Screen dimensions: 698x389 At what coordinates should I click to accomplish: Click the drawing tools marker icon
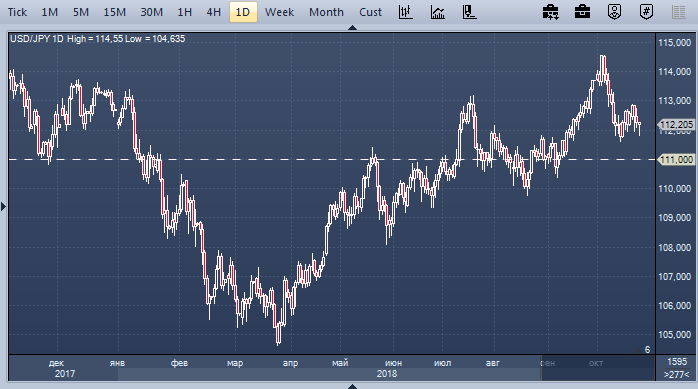click(x=469, y=12)
